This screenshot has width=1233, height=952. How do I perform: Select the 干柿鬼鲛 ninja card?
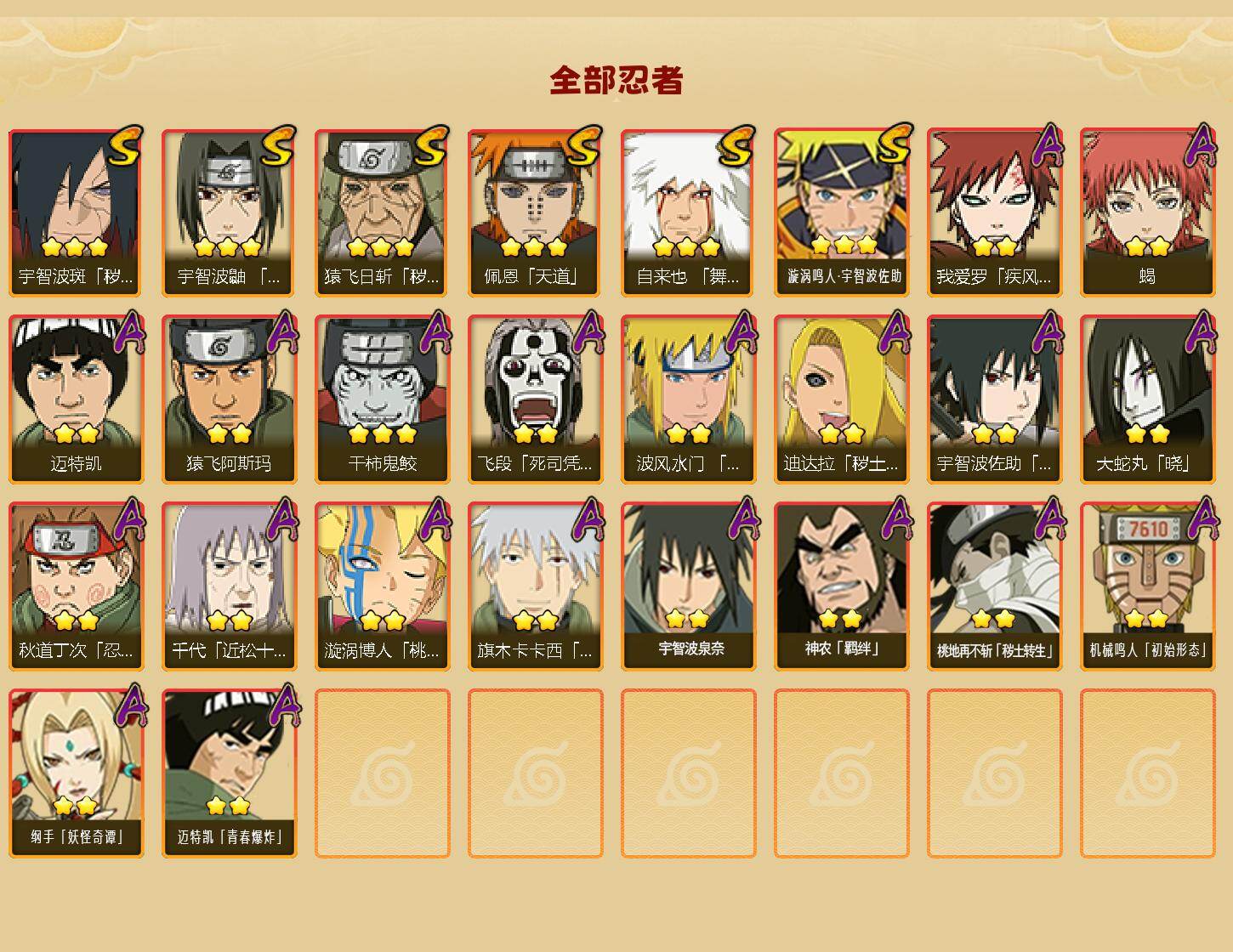(x=382, y=399)
